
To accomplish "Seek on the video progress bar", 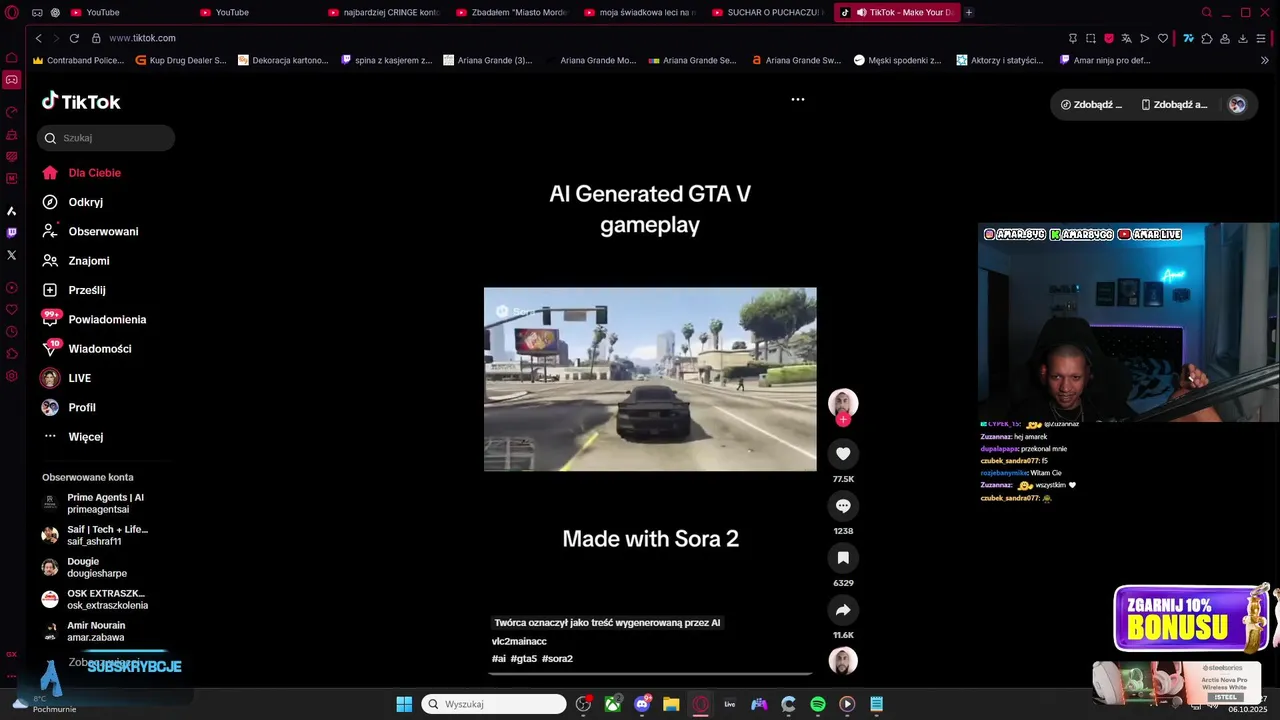I will click(x=650, y=673).
